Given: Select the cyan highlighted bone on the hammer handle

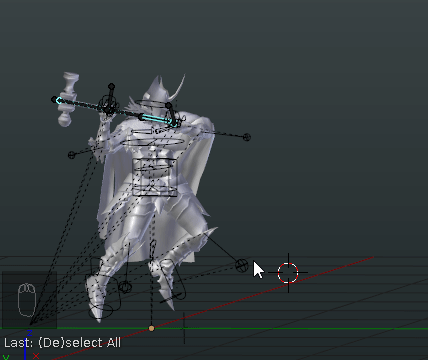Looking at the screenshot, I should [158, 120].
